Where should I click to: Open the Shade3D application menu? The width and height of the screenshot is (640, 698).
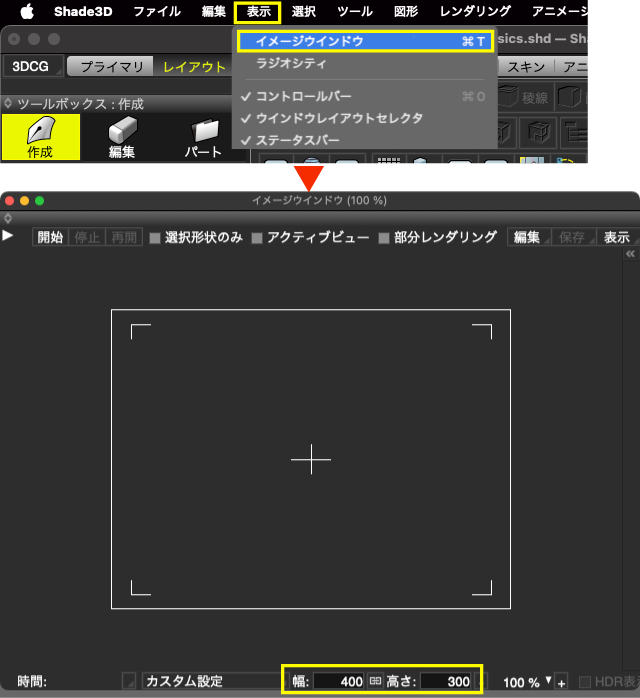[83, 12]
